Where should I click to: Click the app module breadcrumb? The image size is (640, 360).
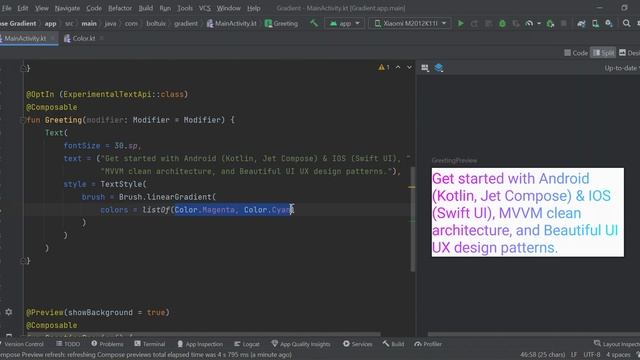point(50,24)
